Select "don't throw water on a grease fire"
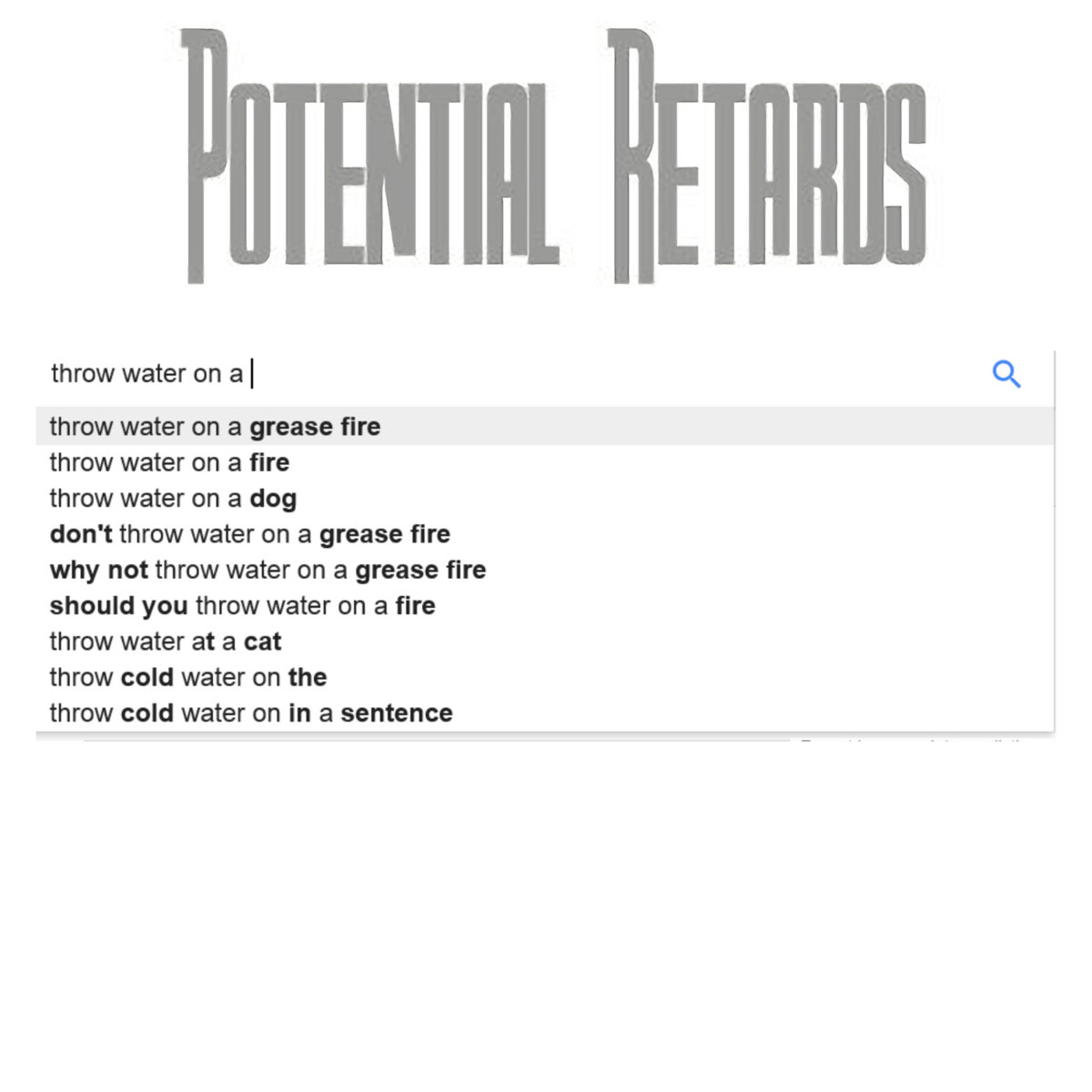 point(249,534)
